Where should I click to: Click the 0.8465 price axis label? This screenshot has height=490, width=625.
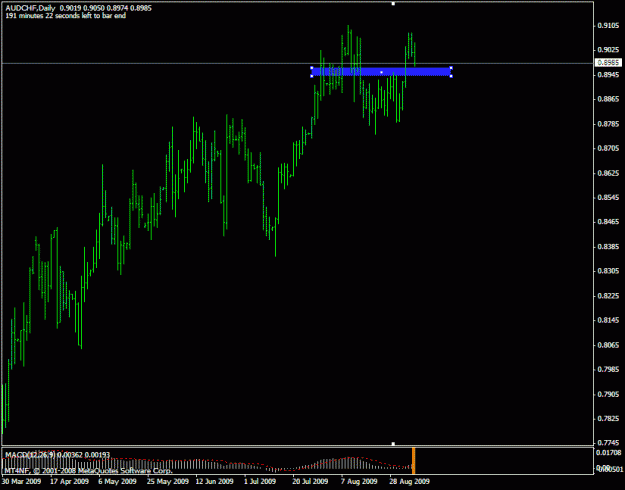[608, 222]
